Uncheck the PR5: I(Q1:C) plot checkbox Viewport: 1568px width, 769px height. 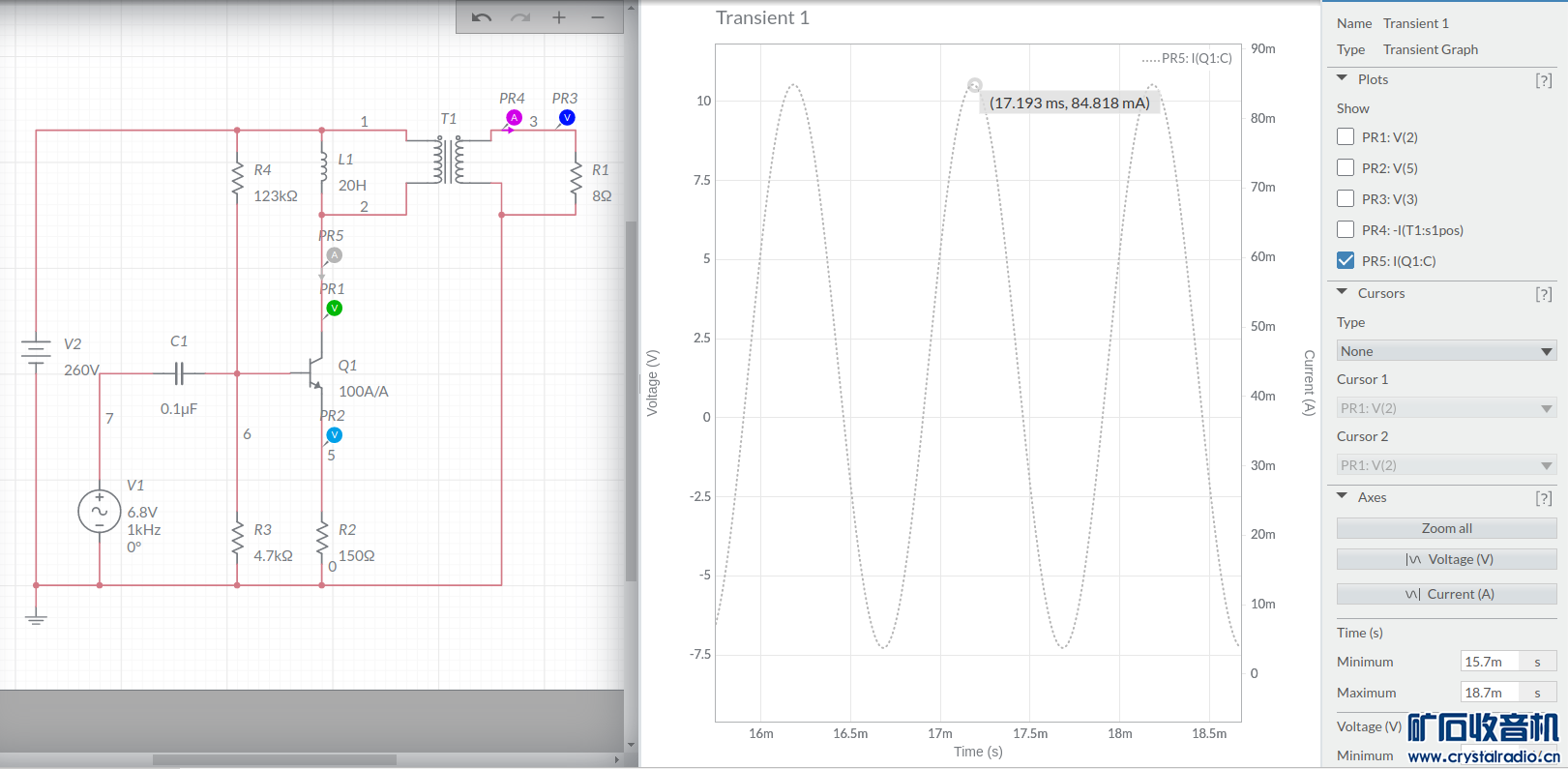1346,260
